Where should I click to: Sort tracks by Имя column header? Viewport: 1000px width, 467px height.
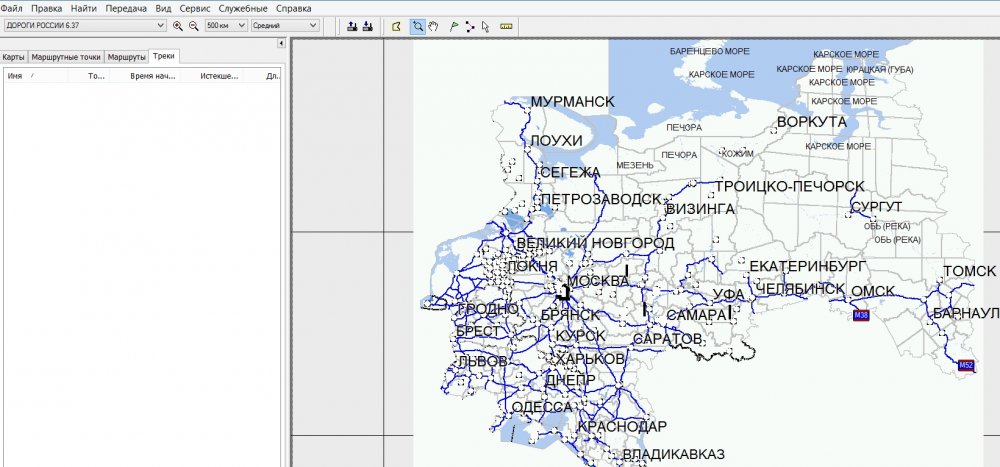(15, 75)
